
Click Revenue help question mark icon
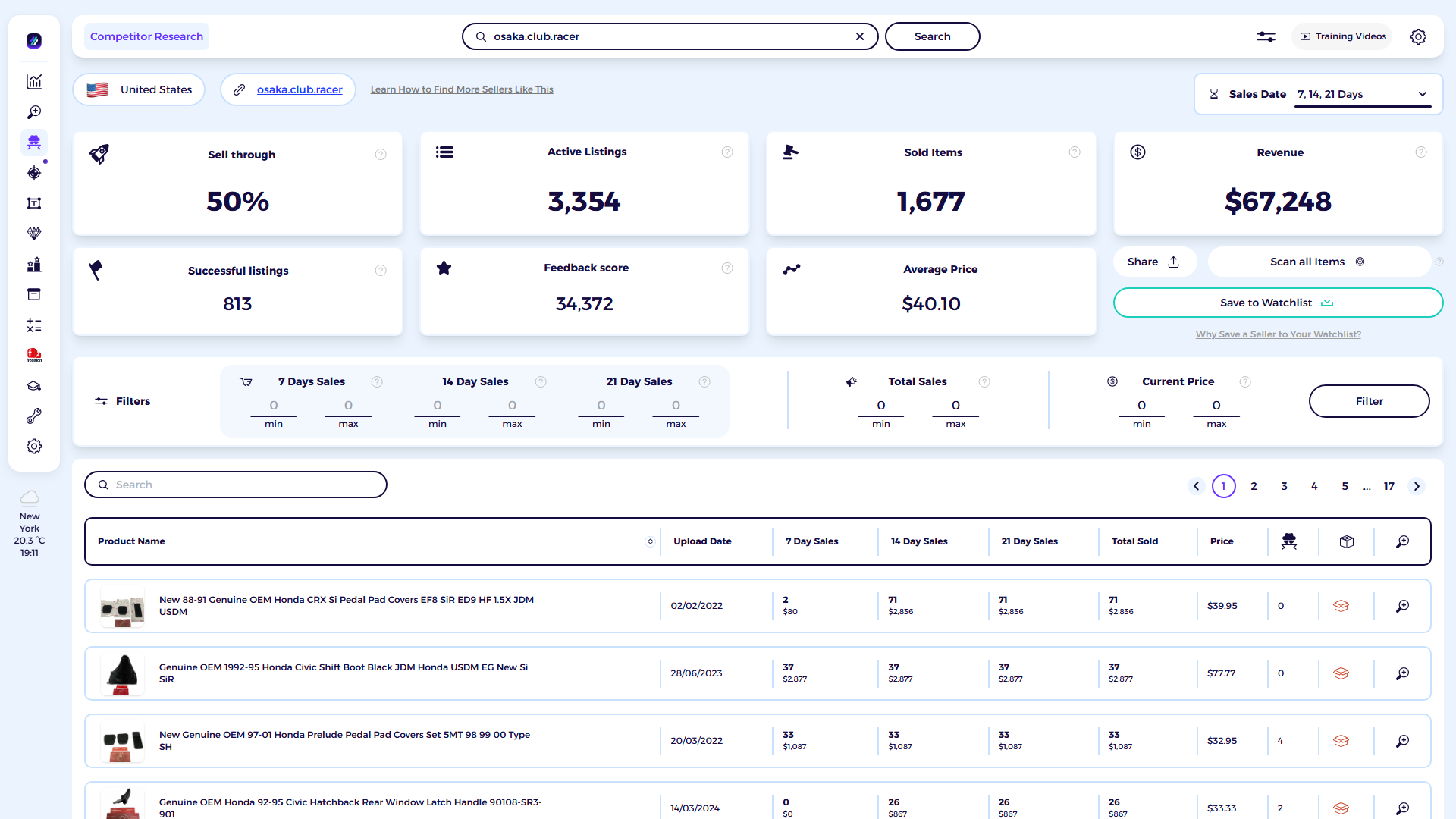pyautogui.click(x=1421, y=152)
